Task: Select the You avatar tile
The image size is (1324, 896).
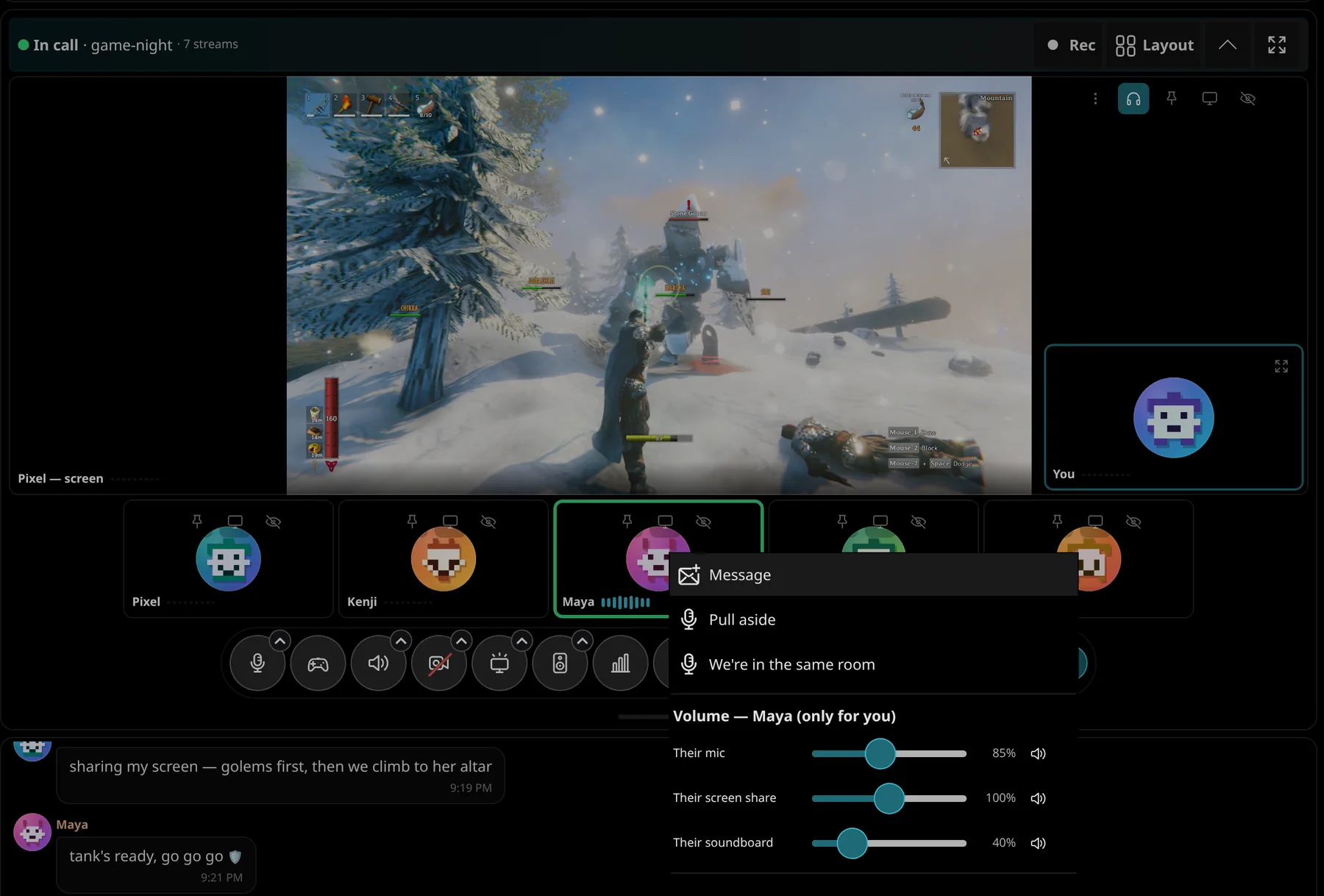Action: (1173, 418)
